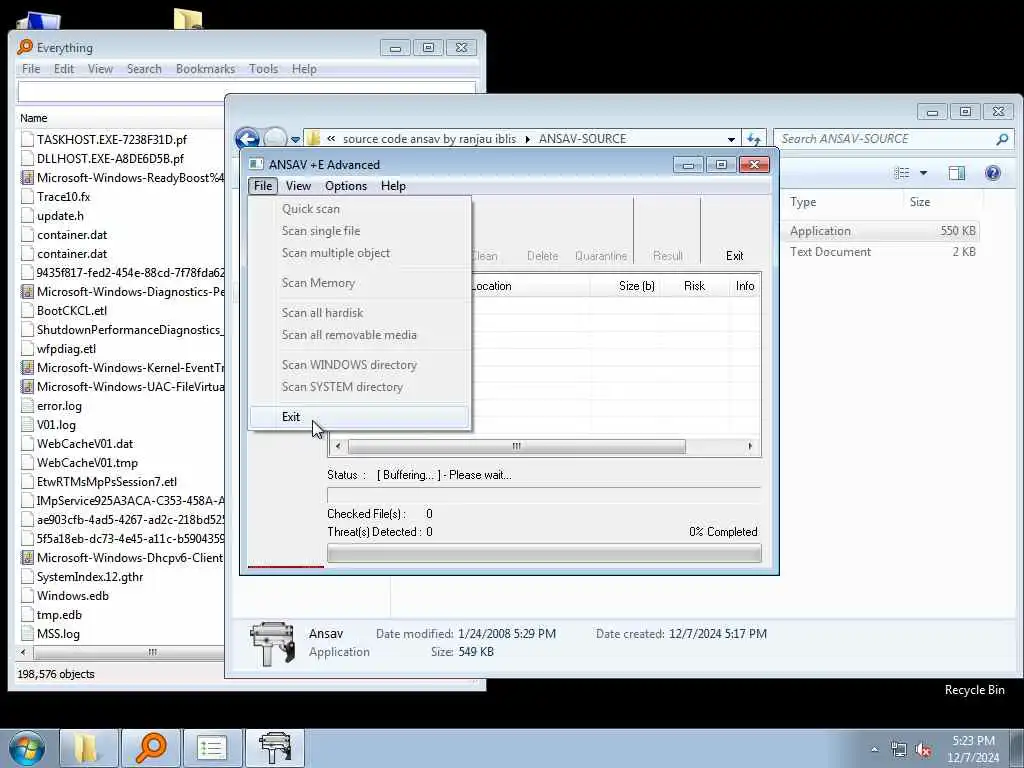Screen dimensions: 1024x768
Task: Click the Size column header in Explorer
Action: tap(942, 202)
